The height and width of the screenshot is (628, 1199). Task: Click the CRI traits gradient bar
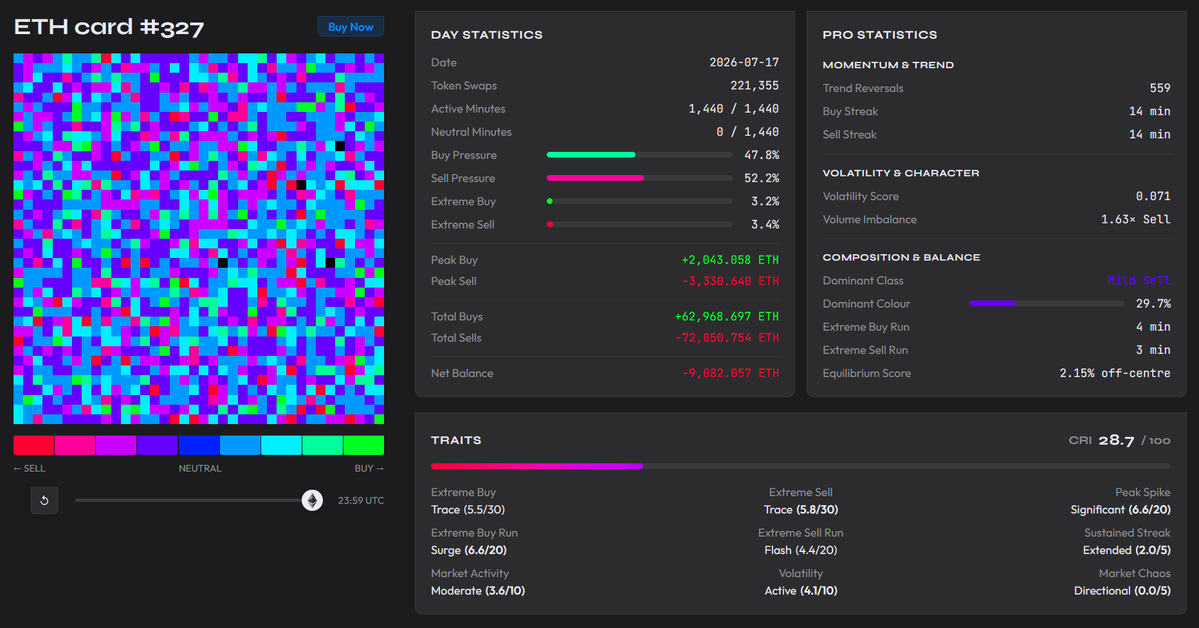tap(801, 466)
